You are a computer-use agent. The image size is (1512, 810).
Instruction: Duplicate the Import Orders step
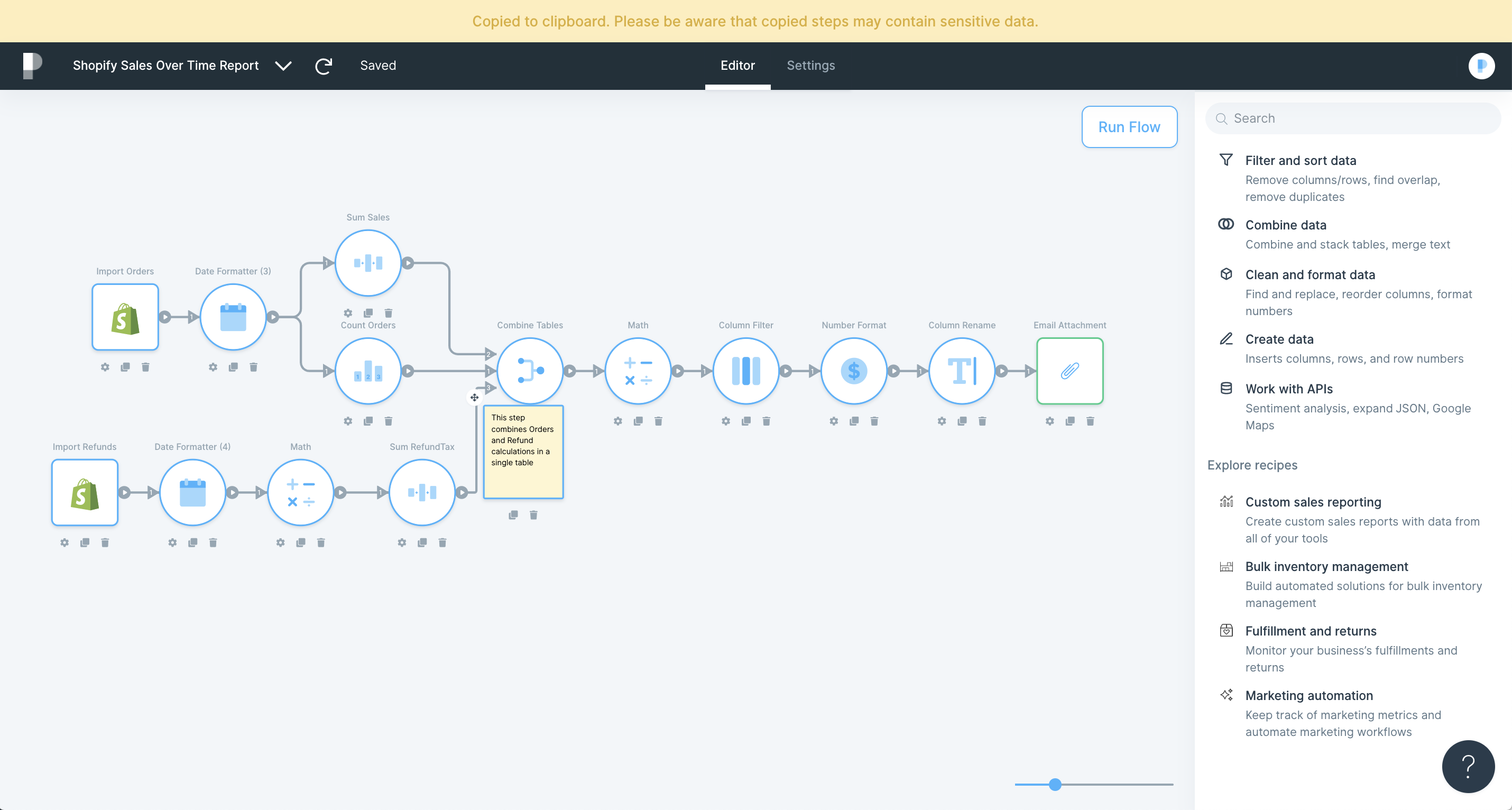click(125, 367)
